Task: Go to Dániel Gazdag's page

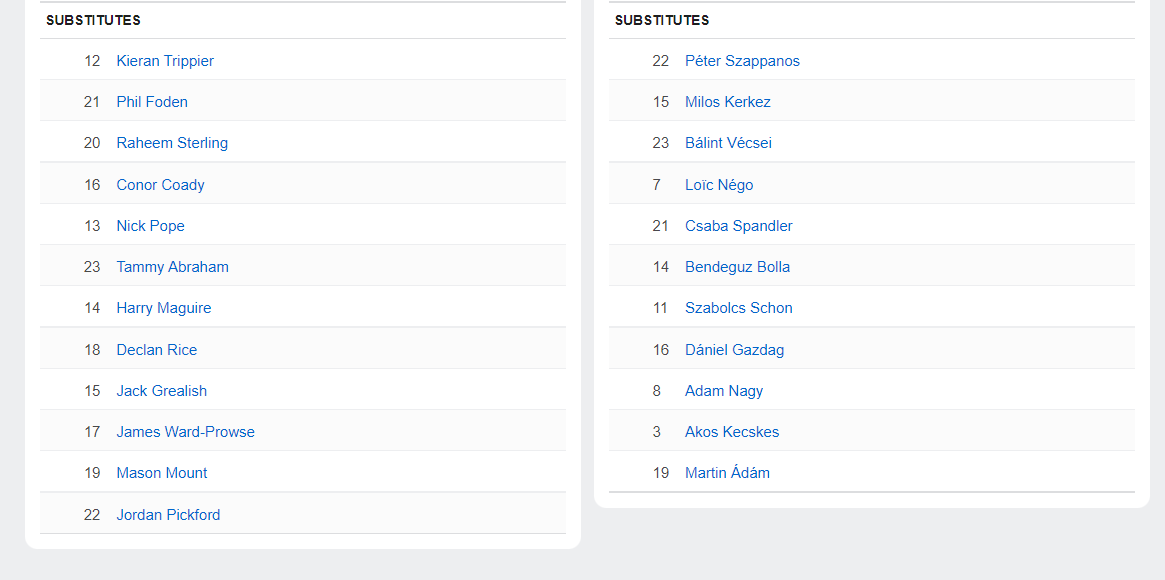Action: click(735, 350)
